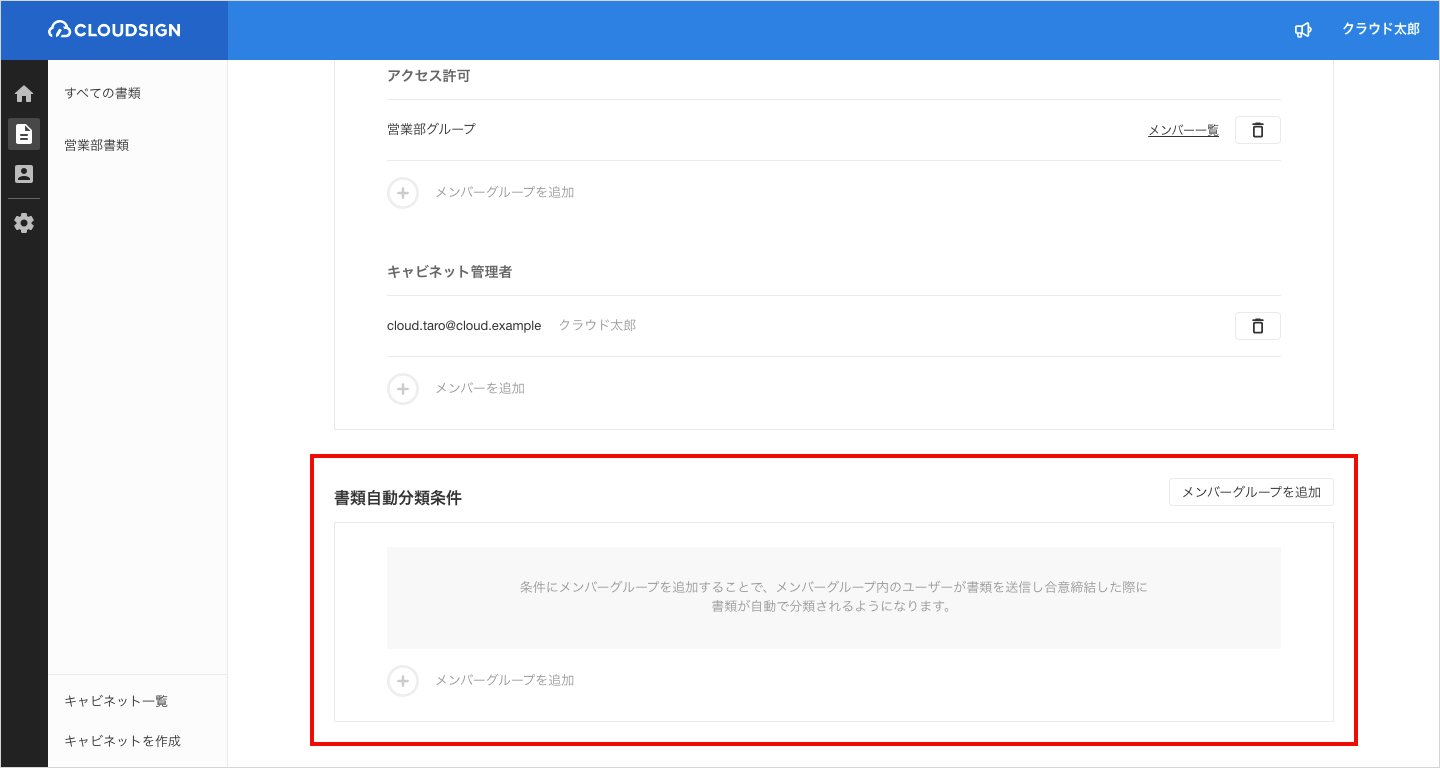Open キャビネット一覧 from the sidebar
Screen dimensions: 1440x768
click(116, 701)
